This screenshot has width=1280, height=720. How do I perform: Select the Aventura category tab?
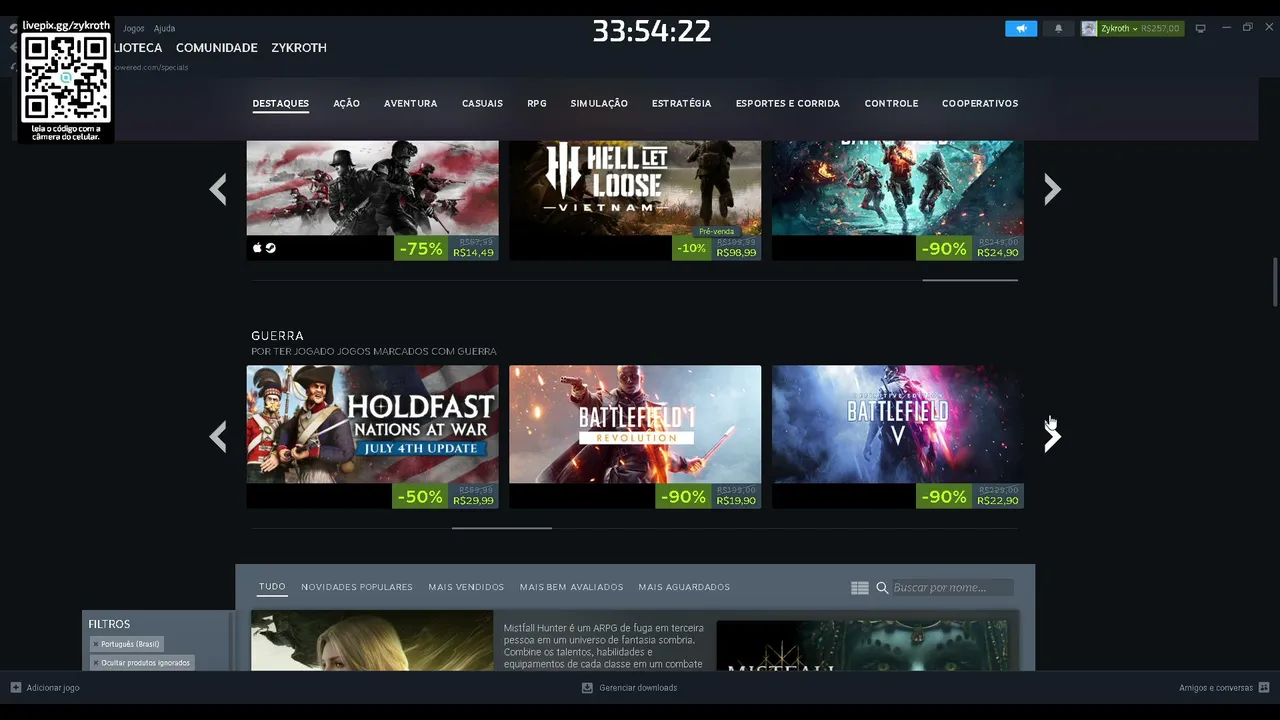click(x=411, y=104)
